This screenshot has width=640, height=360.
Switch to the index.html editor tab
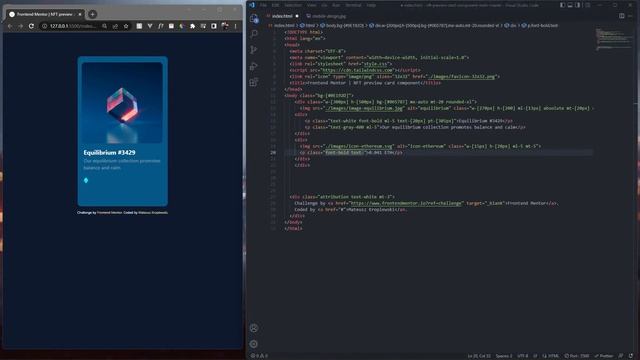tap(282, 16)
